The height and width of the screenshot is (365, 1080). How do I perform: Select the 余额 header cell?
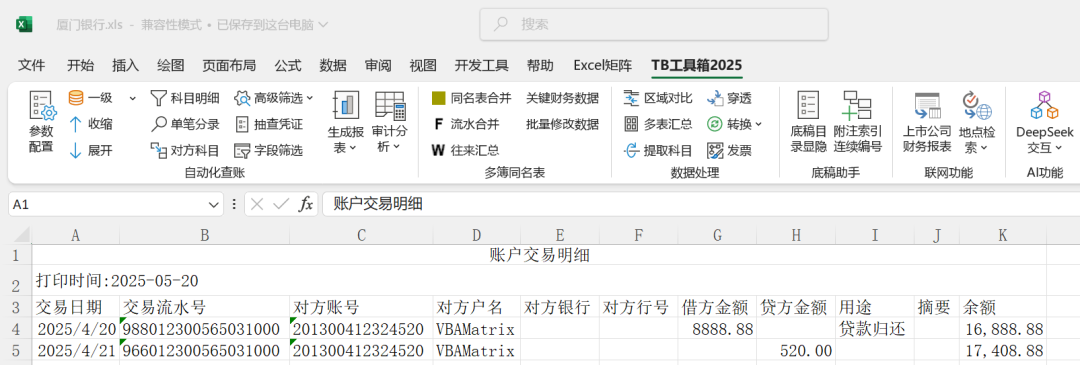point(1002,307)
